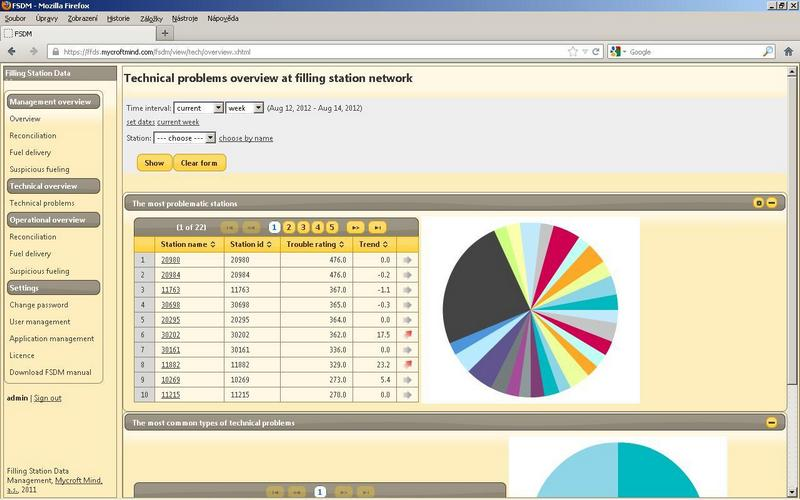Click the Clear form button
800x500 pixels.
pos(199,163)
